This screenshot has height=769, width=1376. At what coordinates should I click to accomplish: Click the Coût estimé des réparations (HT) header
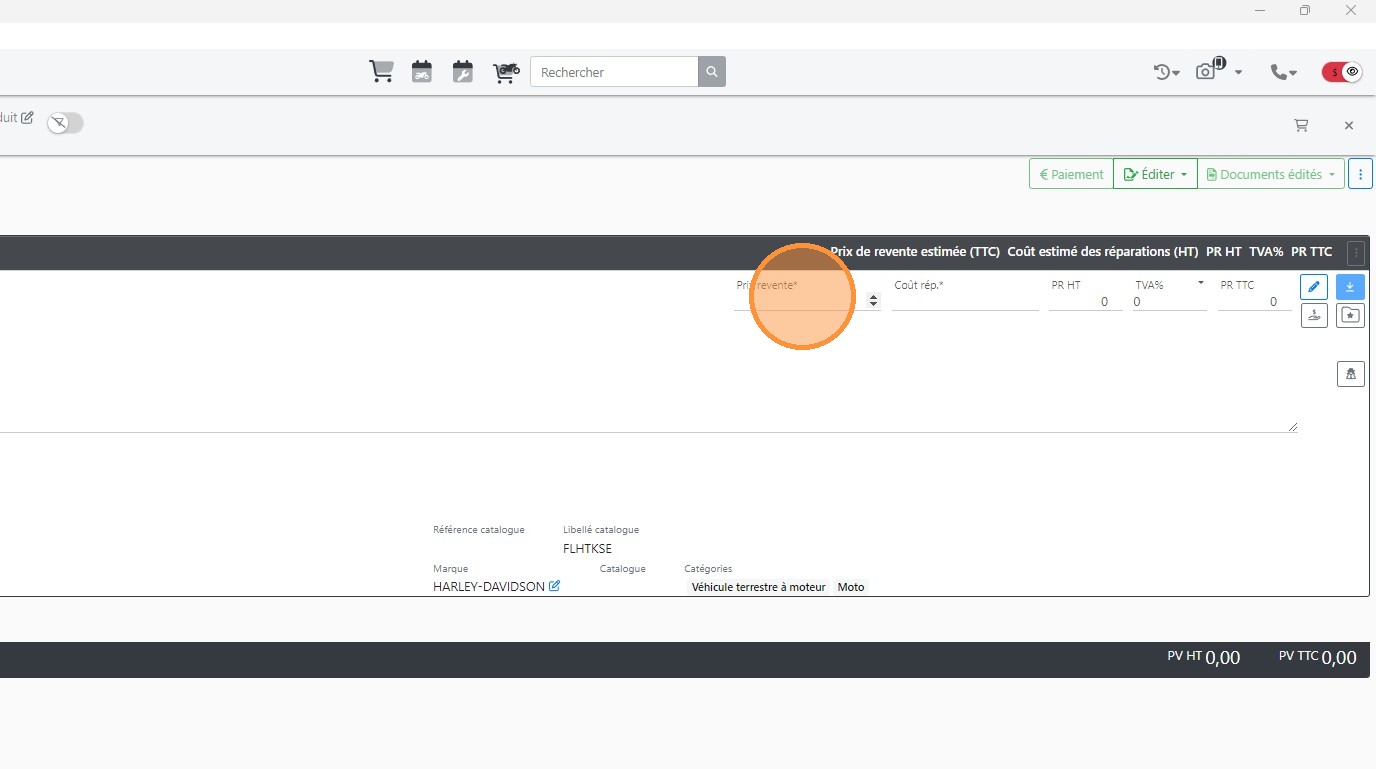coord(1103,252)
